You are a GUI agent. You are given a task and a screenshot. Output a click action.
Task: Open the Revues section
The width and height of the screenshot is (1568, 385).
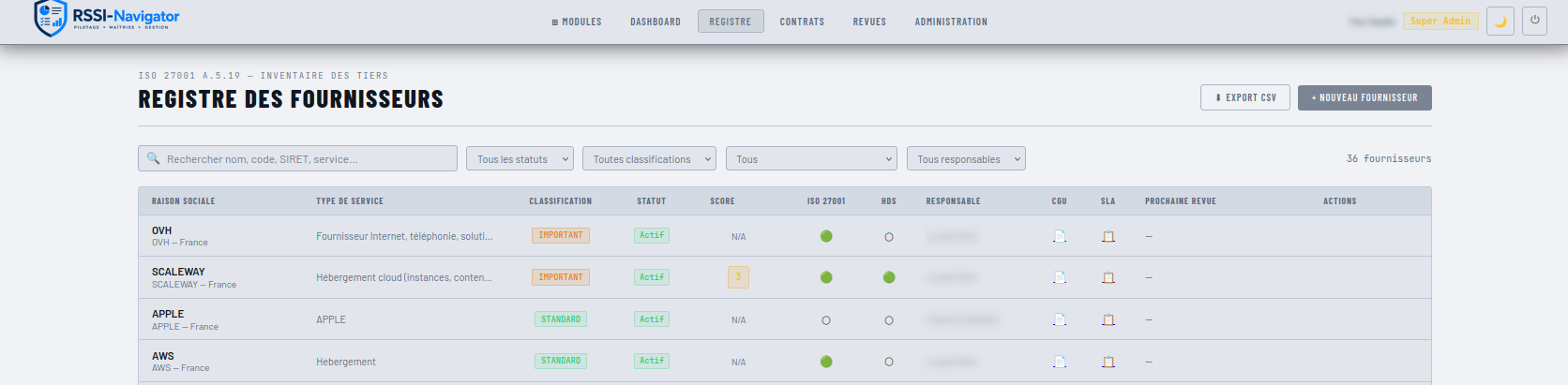(x=869, y=22)
